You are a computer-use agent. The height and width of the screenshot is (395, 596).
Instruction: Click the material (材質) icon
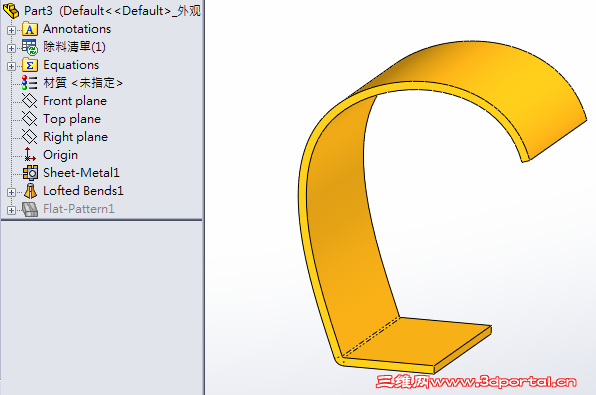29,82
